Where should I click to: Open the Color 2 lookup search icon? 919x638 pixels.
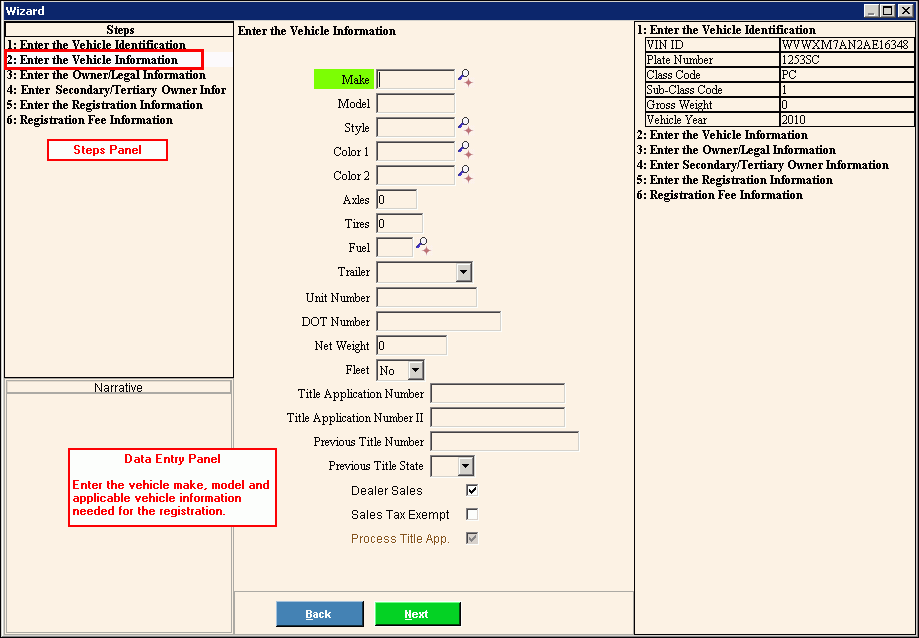[x=465, y=175]
